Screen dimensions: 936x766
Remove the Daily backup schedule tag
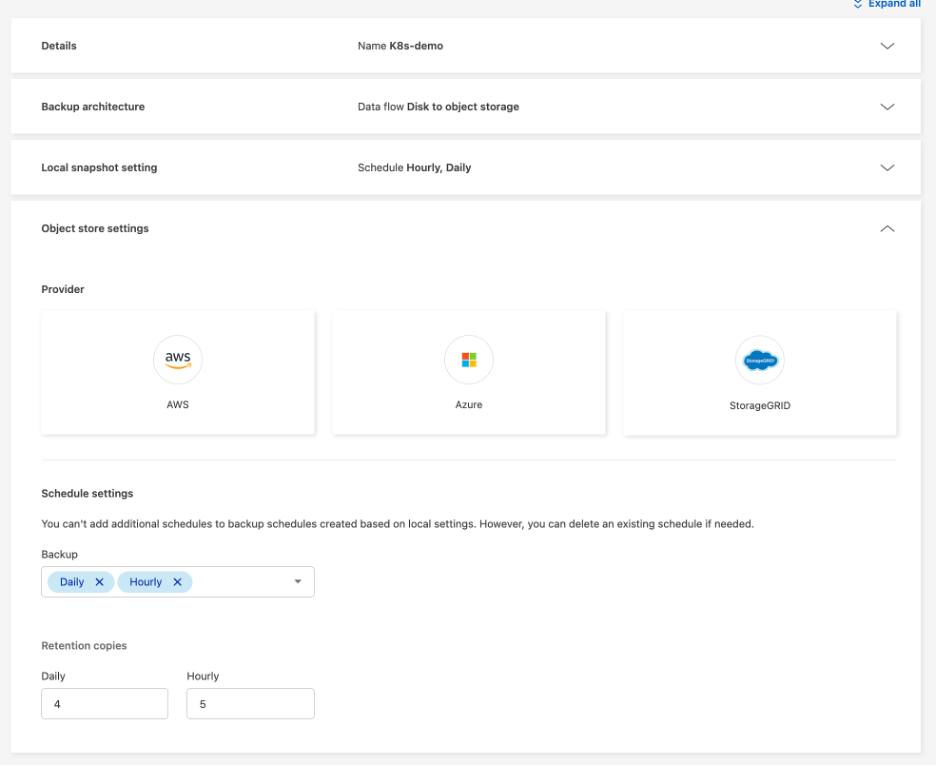99,582
